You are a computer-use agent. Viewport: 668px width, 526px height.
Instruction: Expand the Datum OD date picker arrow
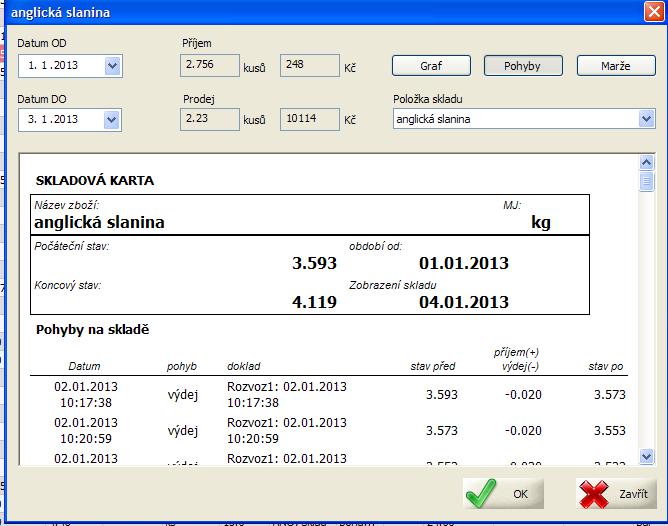[112, 66]
